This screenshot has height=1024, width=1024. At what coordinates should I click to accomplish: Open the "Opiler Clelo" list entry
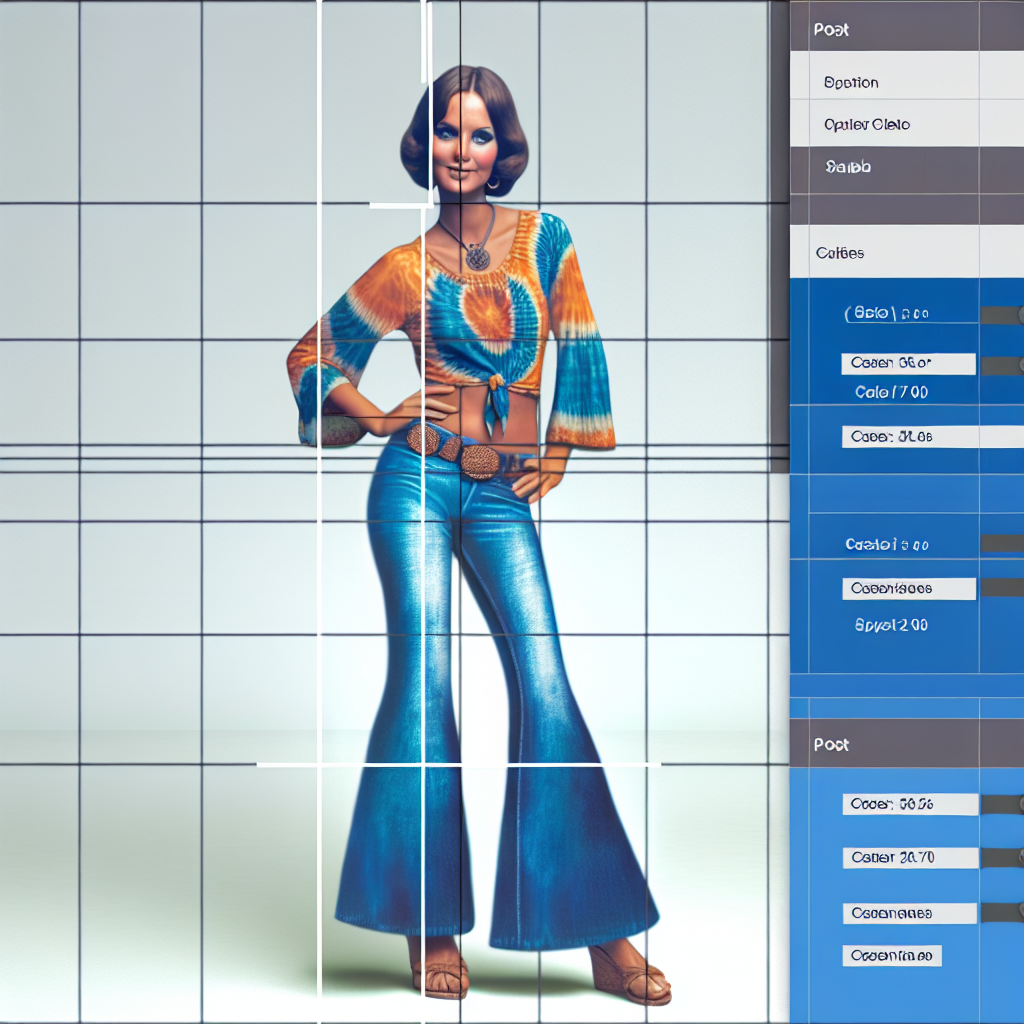click(x=867, y=125)
